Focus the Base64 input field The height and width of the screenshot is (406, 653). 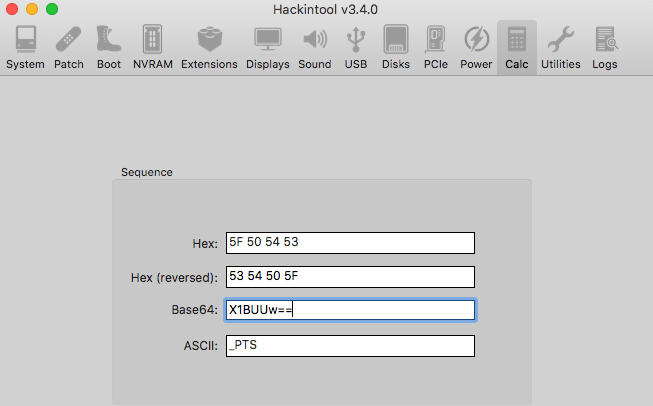(x=350, y=310)
